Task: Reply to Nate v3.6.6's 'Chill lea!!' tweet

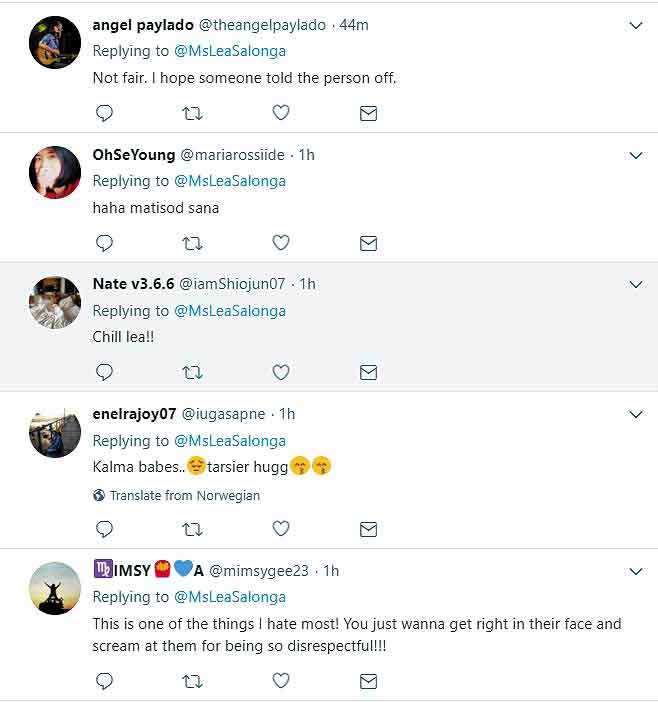Action: click(104, 372)
